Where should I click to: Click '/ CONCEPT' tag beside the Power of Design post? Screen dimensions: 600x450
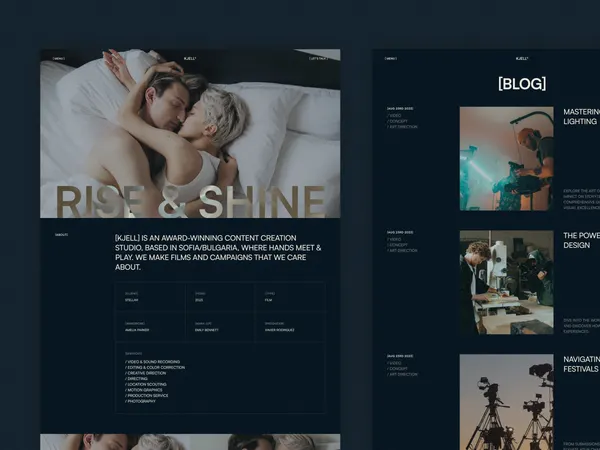coord(397,245)
